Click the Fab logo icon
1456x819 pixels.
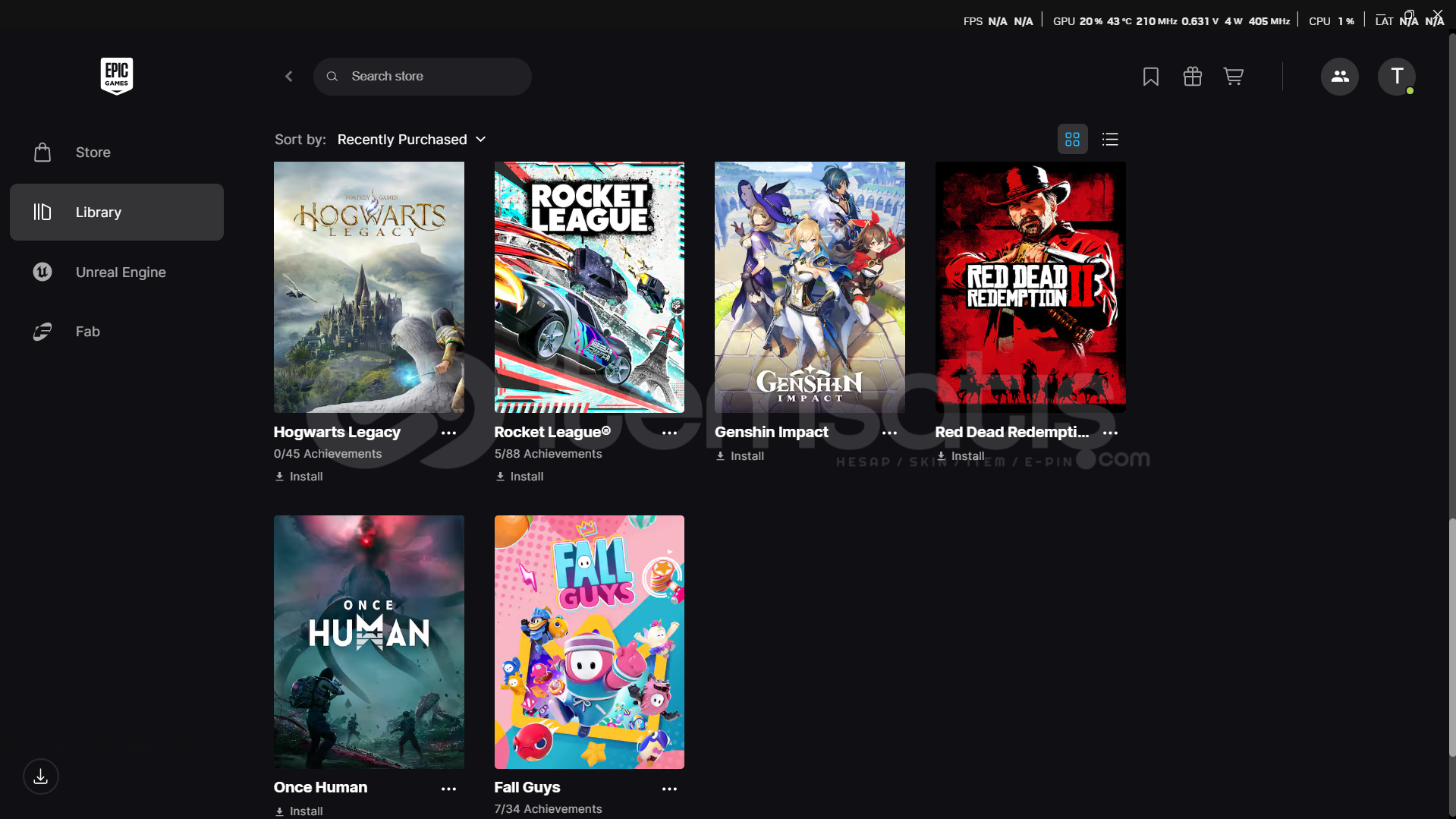click(x=42, y=332)
